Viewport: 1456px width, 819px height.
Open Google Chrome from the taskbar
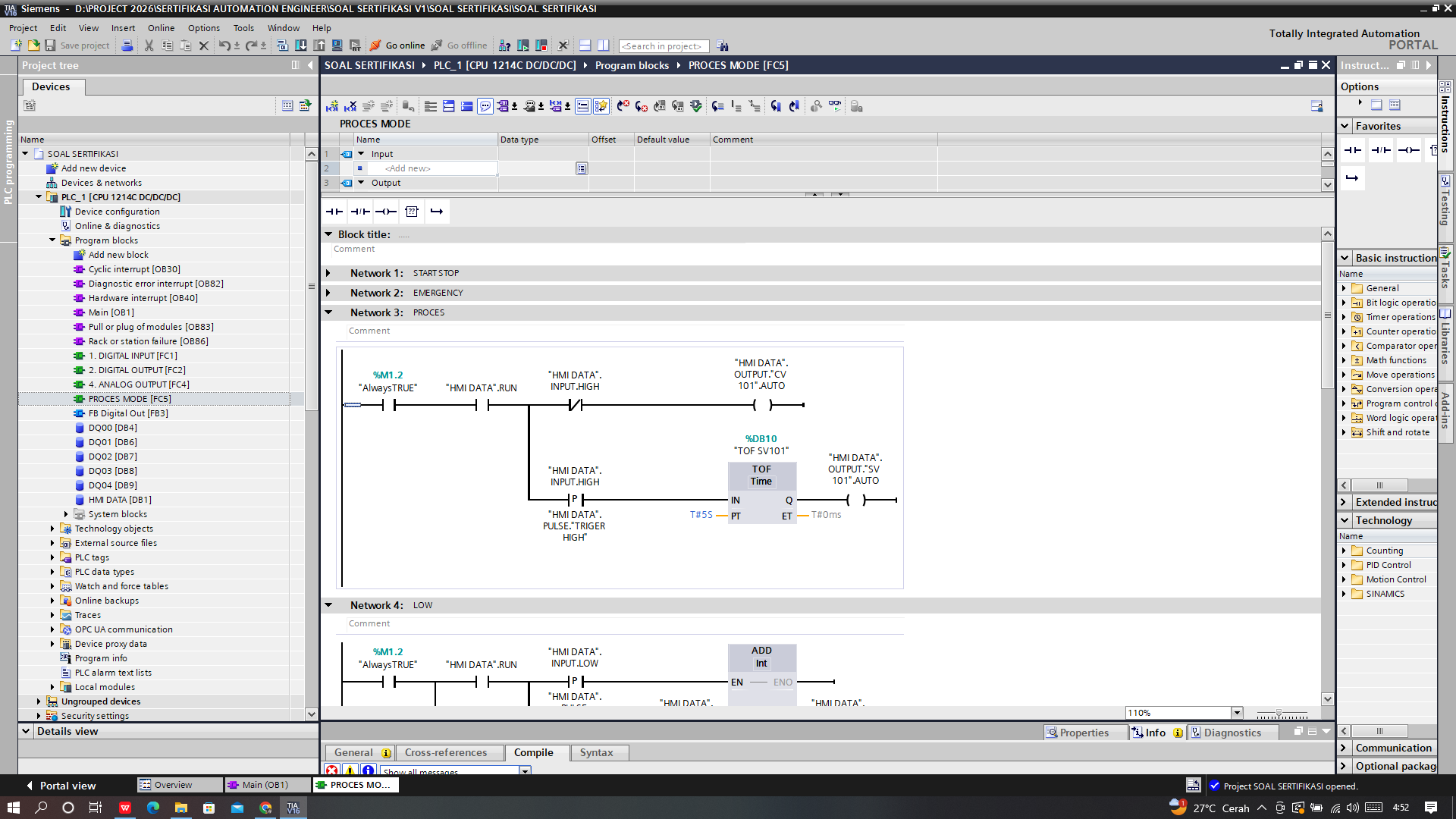pos(265,808)
